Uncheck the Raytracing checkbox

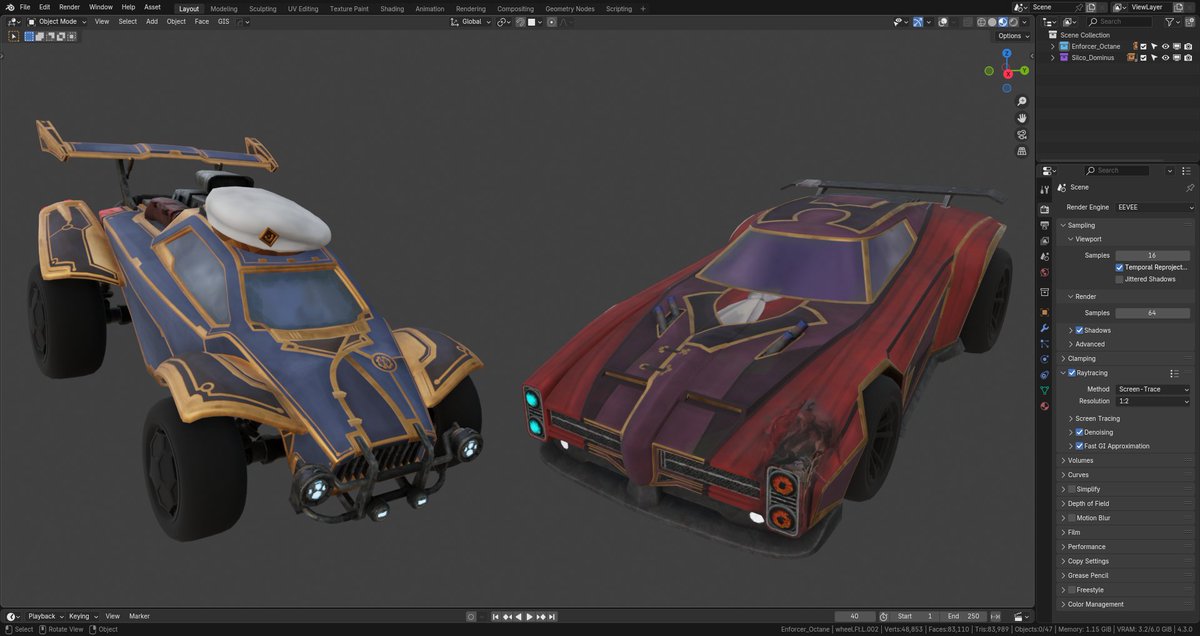pyautogui.click(x=1072, y=373)
